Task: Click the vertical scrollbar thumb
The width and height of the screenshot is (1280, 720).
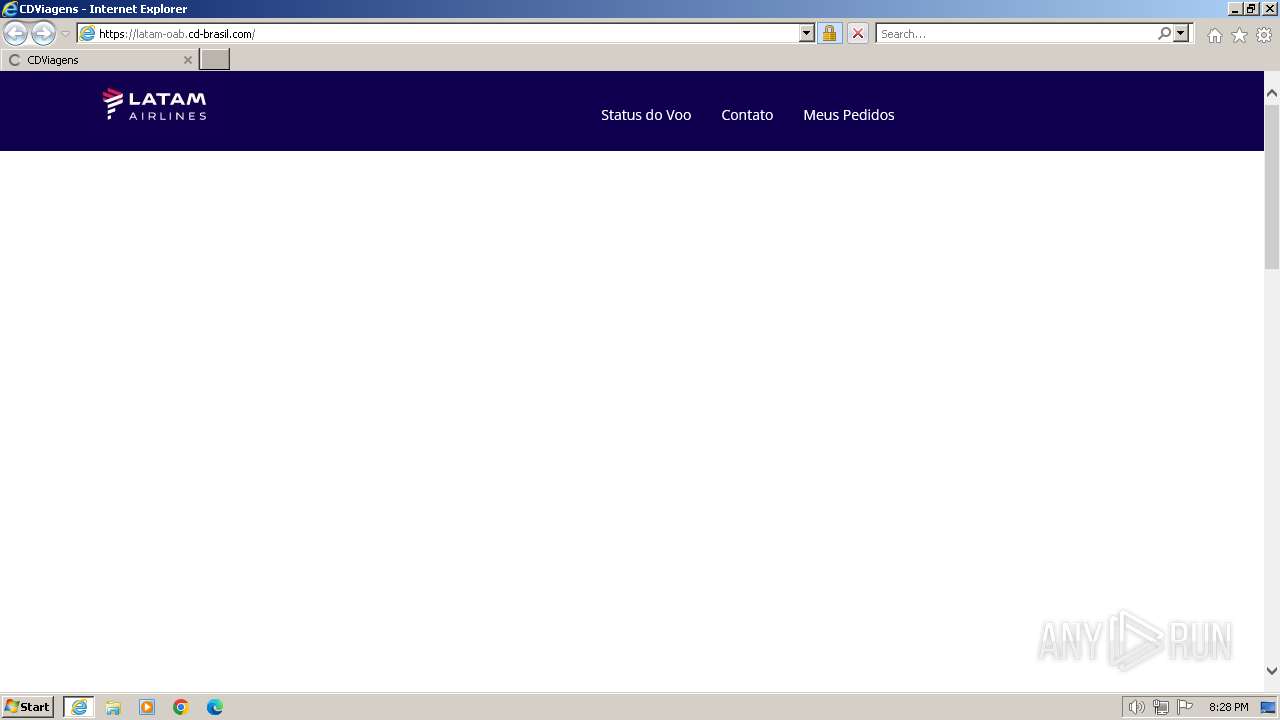Action: (x=1272, y=185)
